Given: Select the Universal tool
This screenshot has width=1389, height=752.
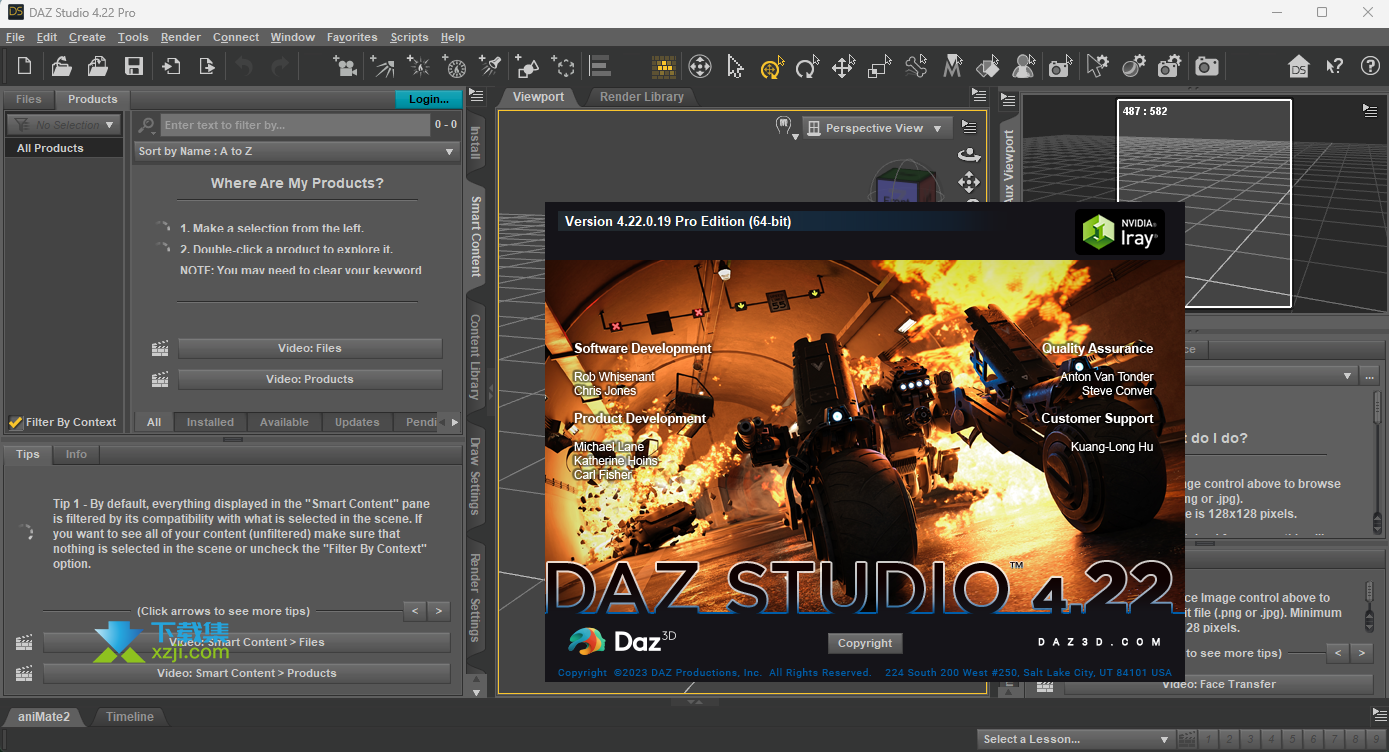Looking at the screenshot, I should click(x=700, y=67).
